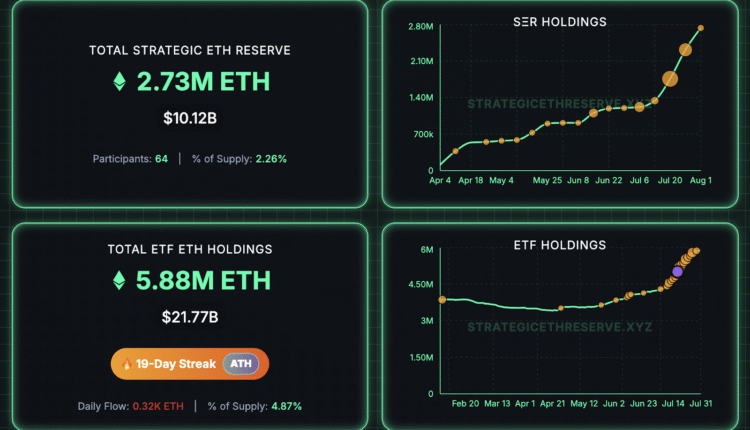This screenshot has height=430, width=750.
Task: Click the $21.77B ETF holdings value
Action: pyautogui.click(x=189, y=318)
